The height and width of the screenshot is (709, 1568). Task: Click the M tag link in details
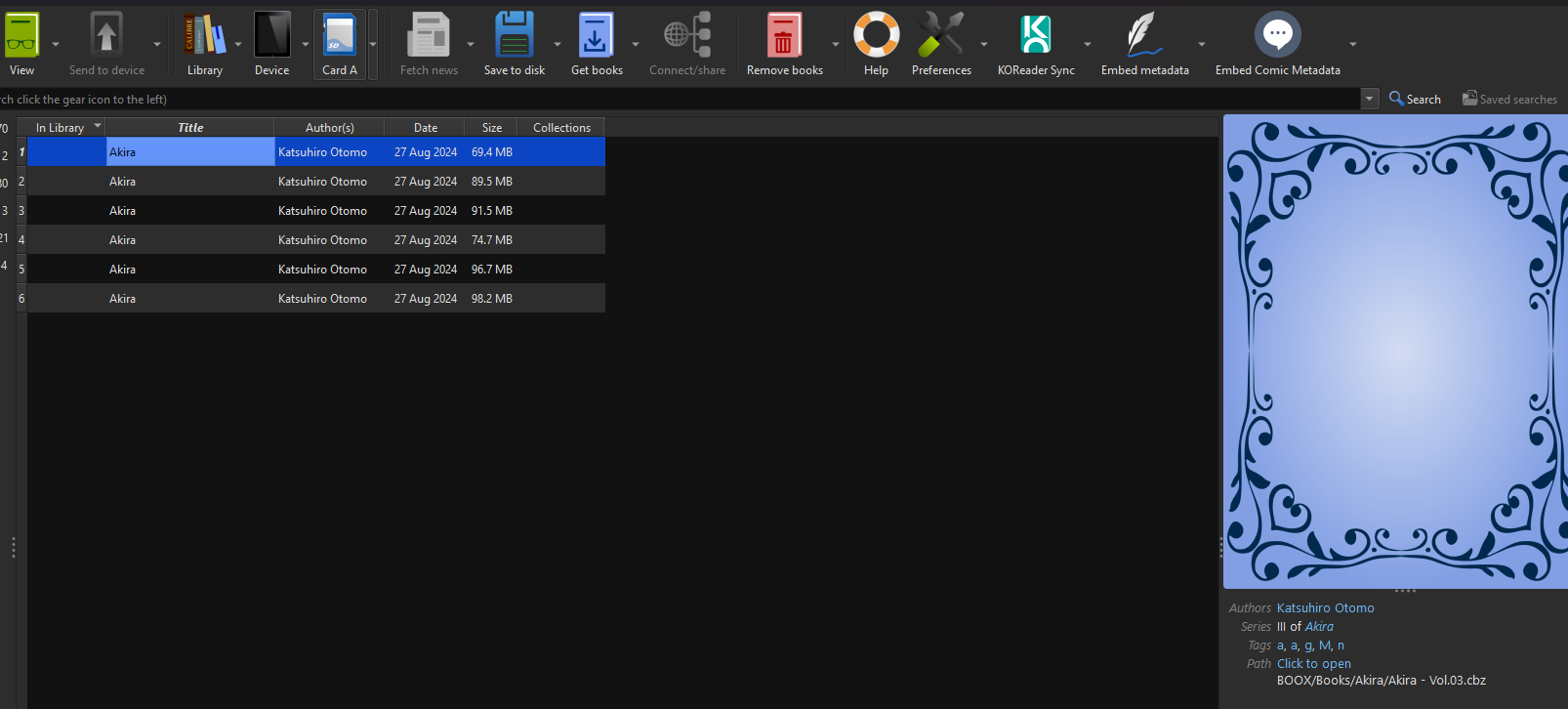(1325, 646)
